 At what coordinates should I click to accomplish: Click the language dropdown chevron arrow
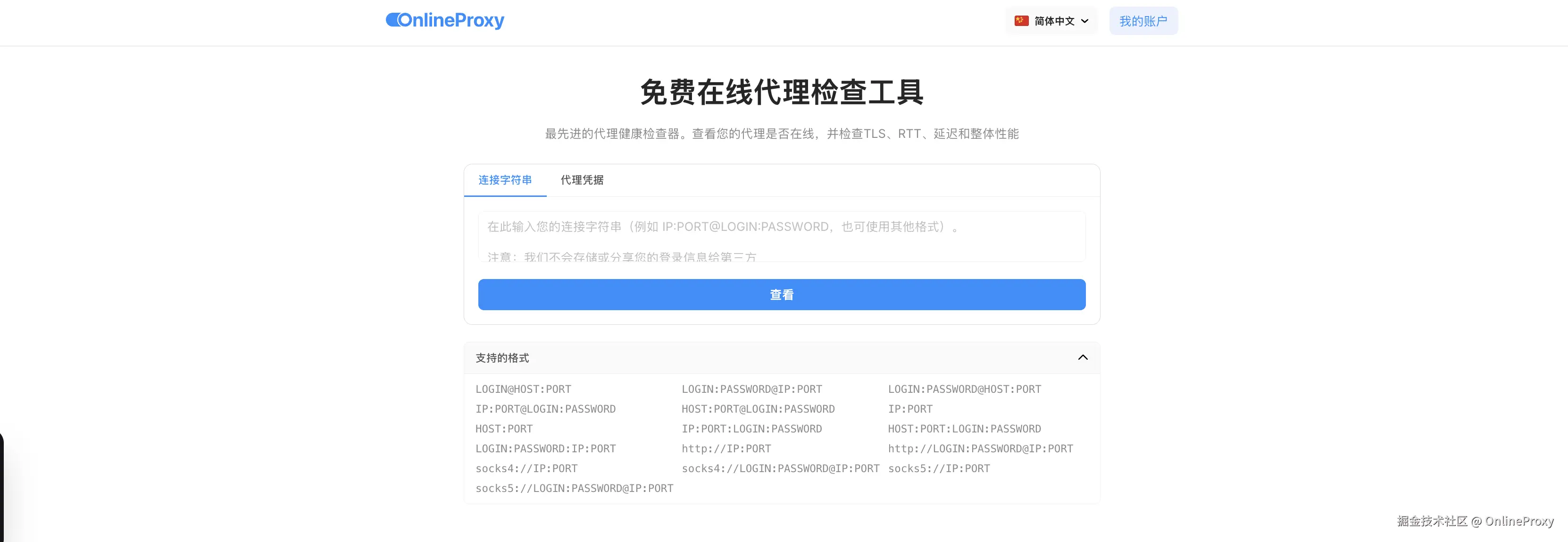(x=1084, y=21)
